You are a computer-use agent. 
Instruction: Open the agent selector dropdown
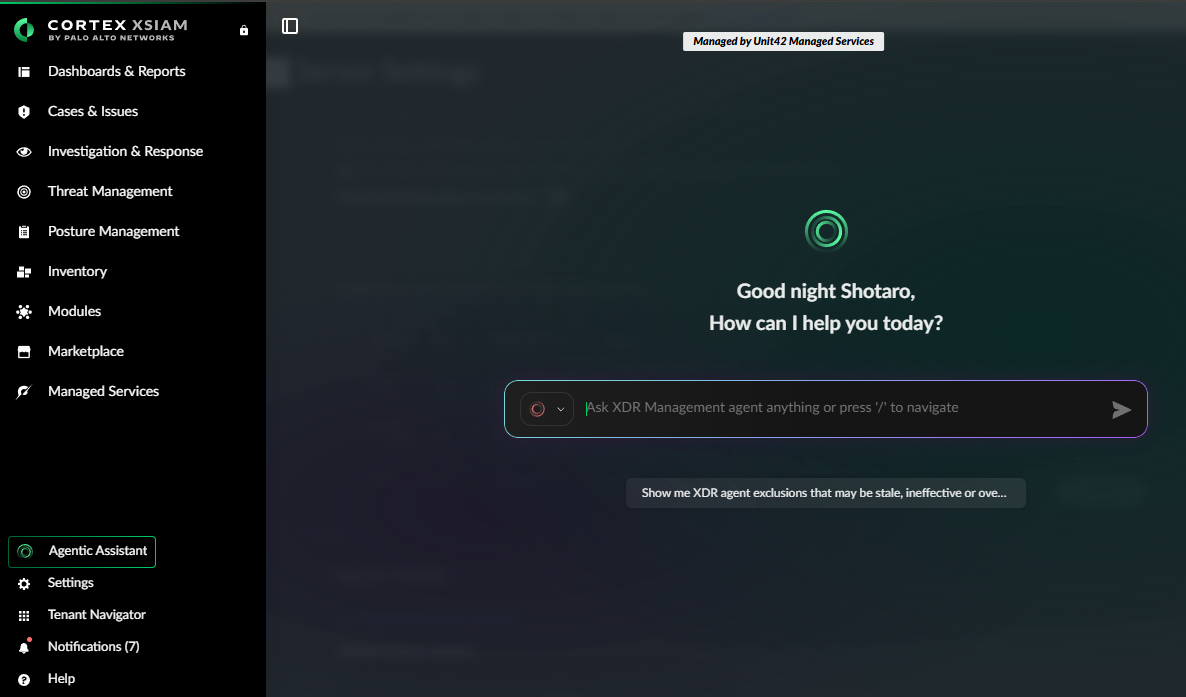(x=547, y=409)
